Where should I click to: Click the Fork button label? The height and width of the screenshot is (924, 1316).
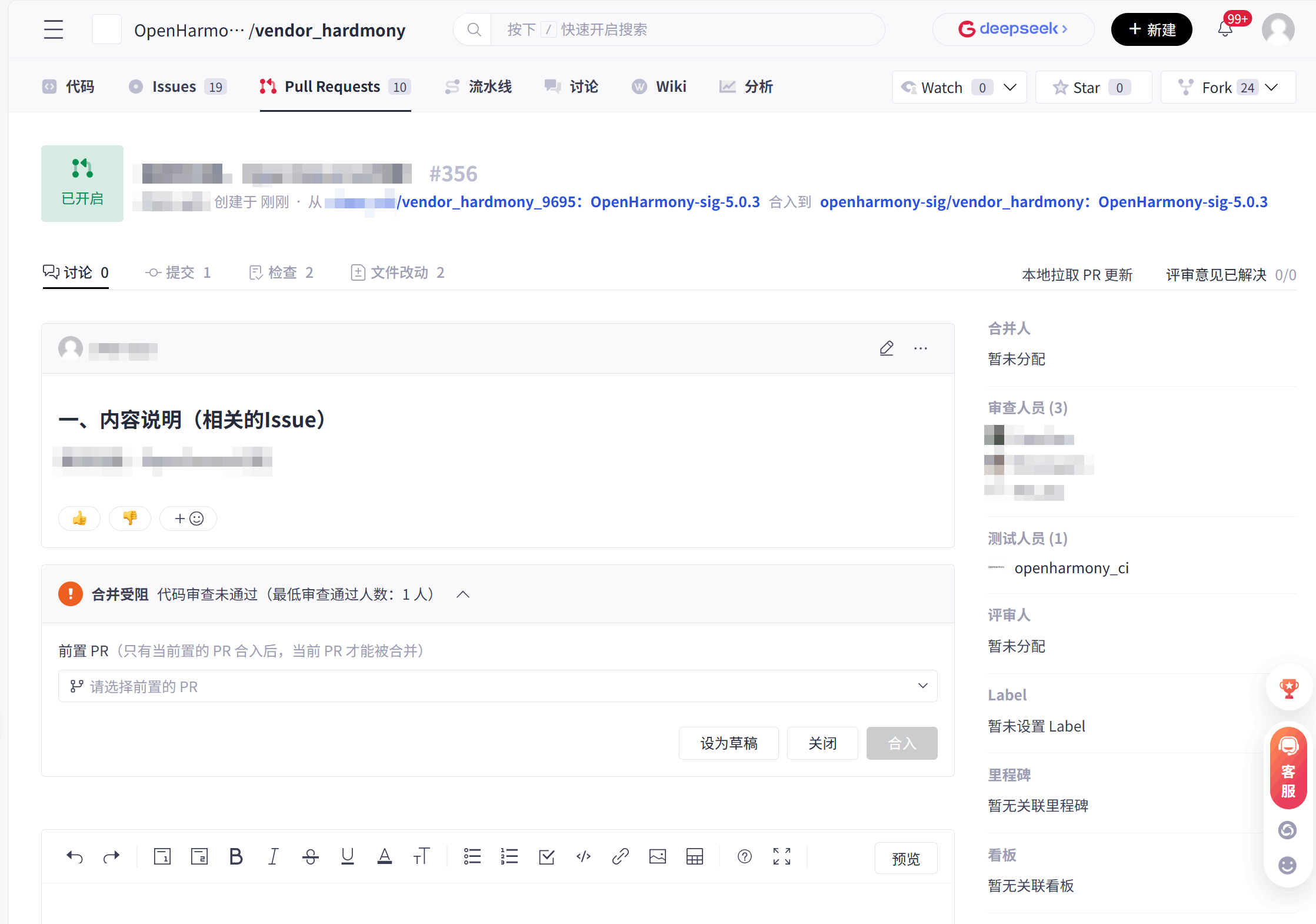[x=1217, y=88]
